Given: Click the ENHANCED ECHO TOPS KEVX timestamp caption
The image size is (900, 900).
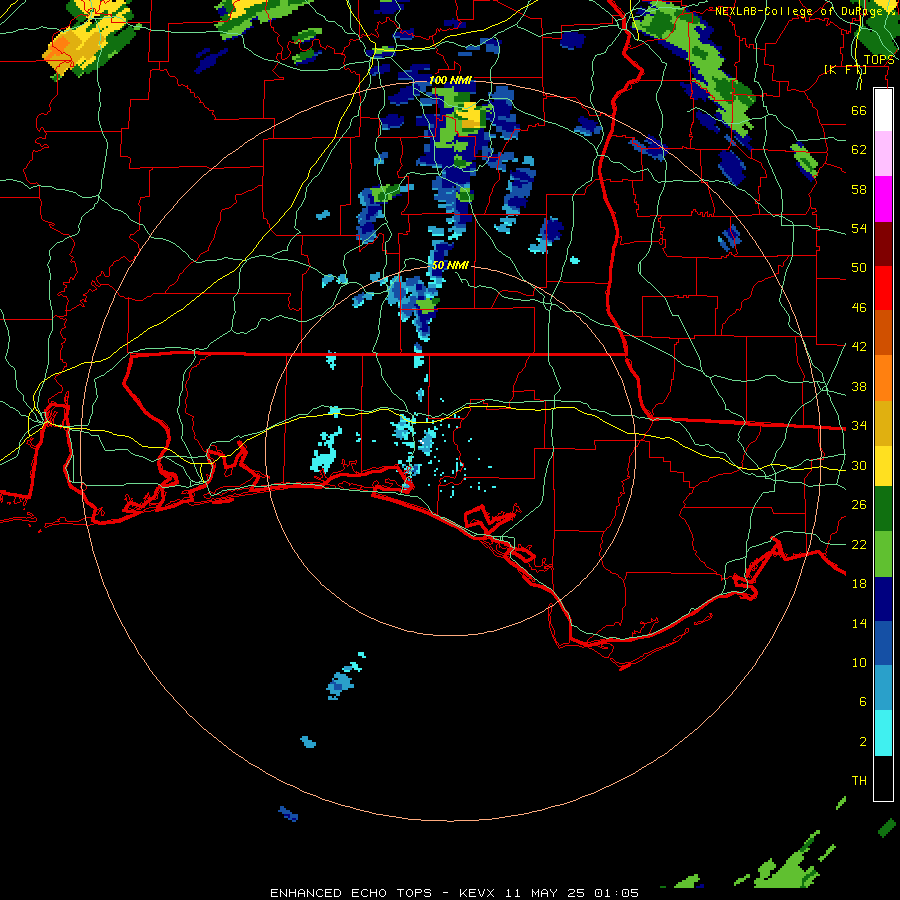Looking at the screenshot, I should coord(454,893).
